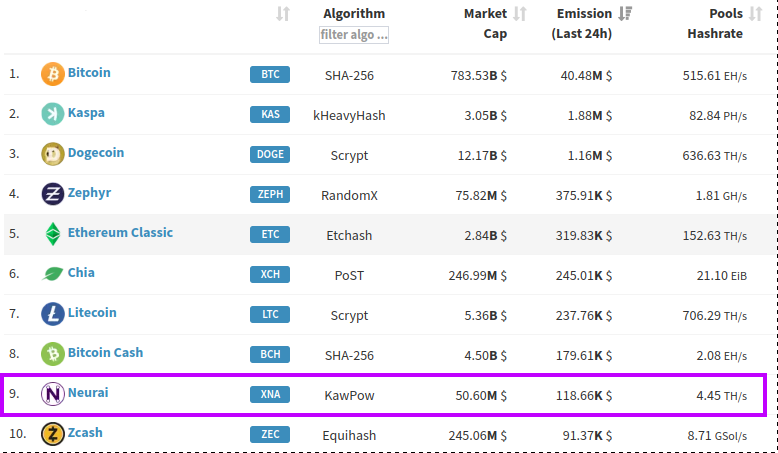Click the Market Cap header text

pyautogui.click(x=485, y=23)
